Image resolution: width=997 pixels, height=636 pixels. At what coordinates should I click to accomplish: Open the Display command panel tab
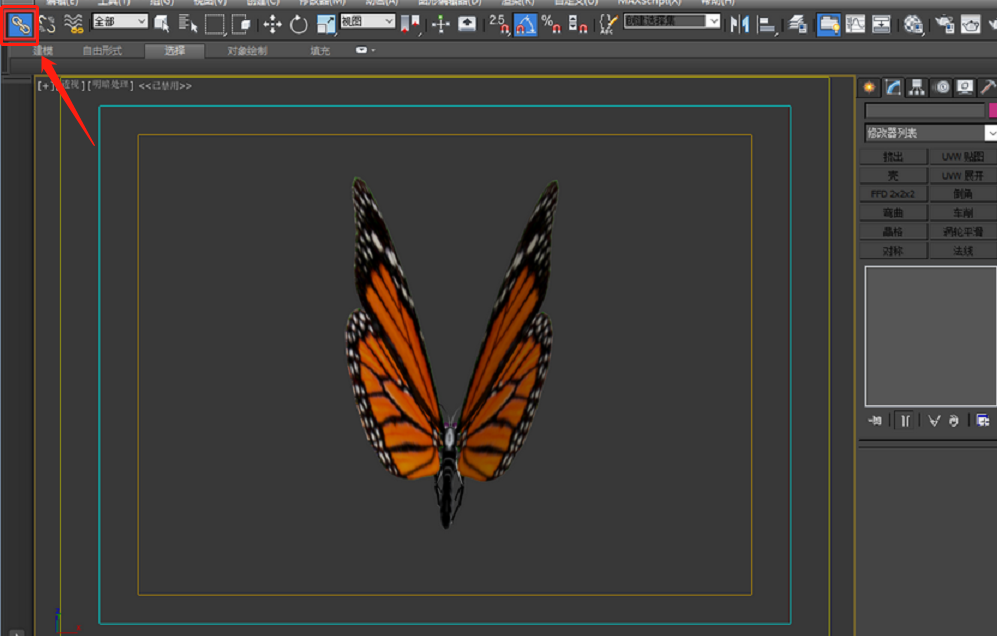pos(965,87)
